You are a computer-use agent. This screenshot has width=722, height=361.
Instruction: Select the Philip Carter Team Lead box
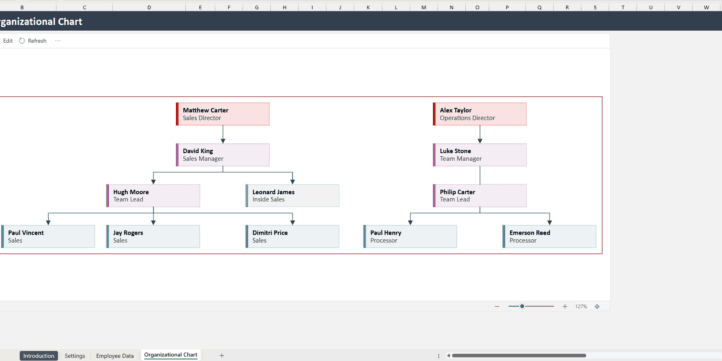click(480, 196)
